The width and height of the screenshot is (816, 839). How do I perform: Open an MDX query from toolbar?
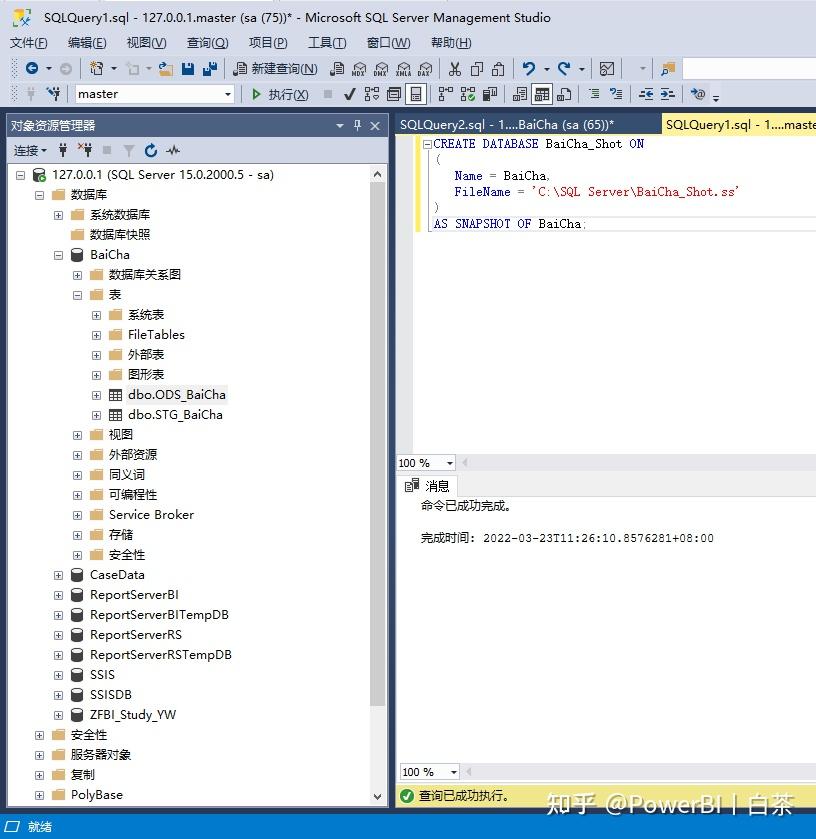[359, 68]
